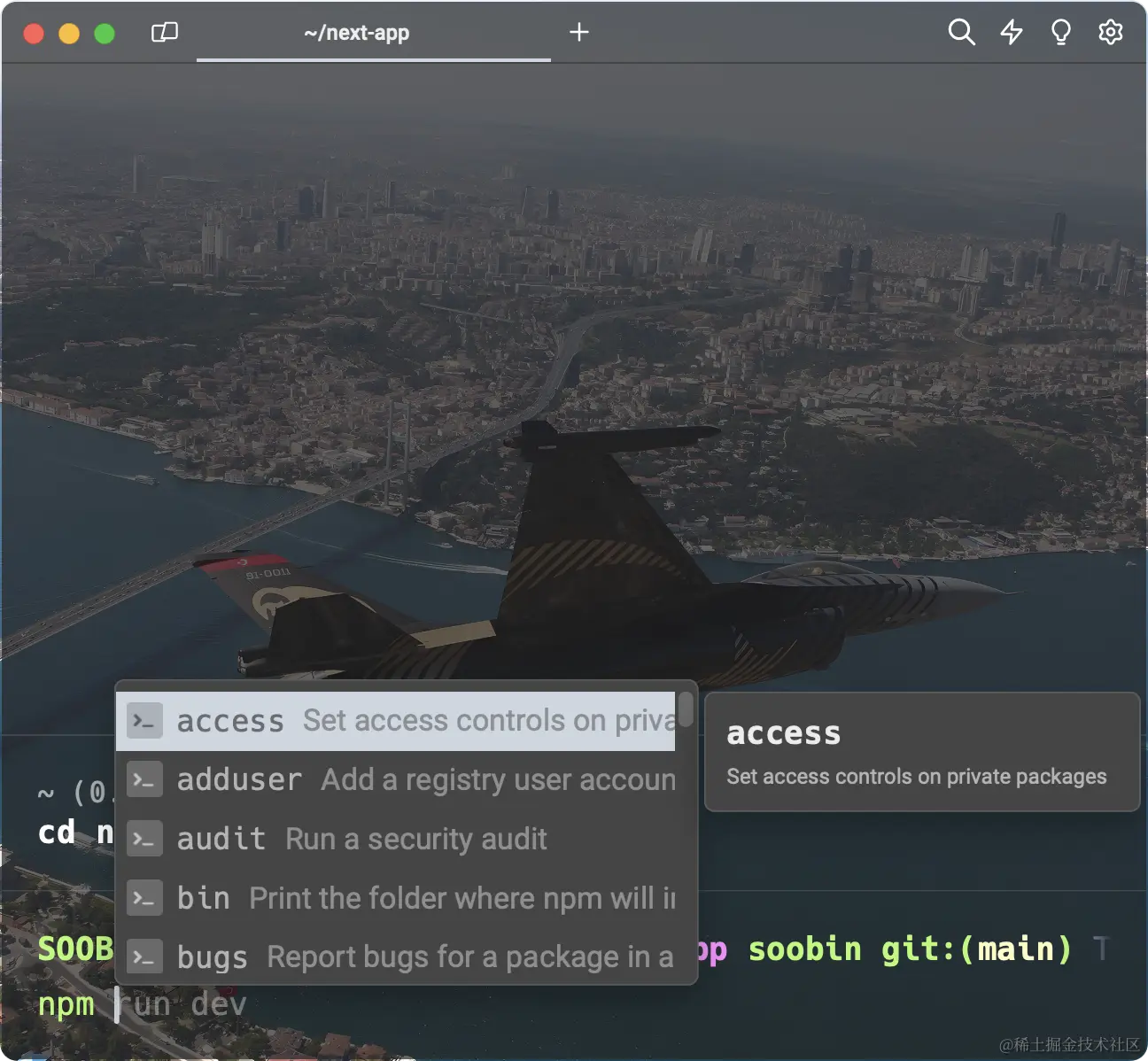
Task: Add a new terminal tab
Action: 579,33
